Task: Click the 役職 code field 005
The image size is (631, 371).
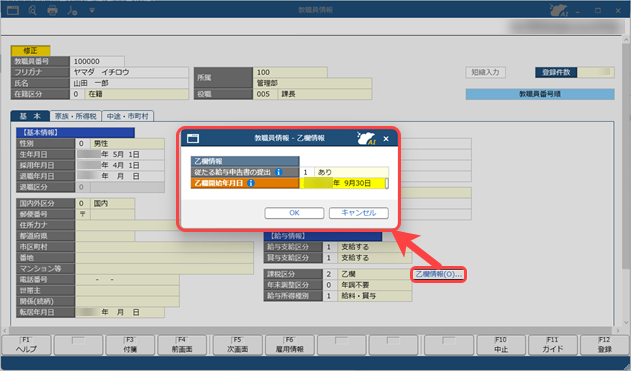Action: (265, 94)
